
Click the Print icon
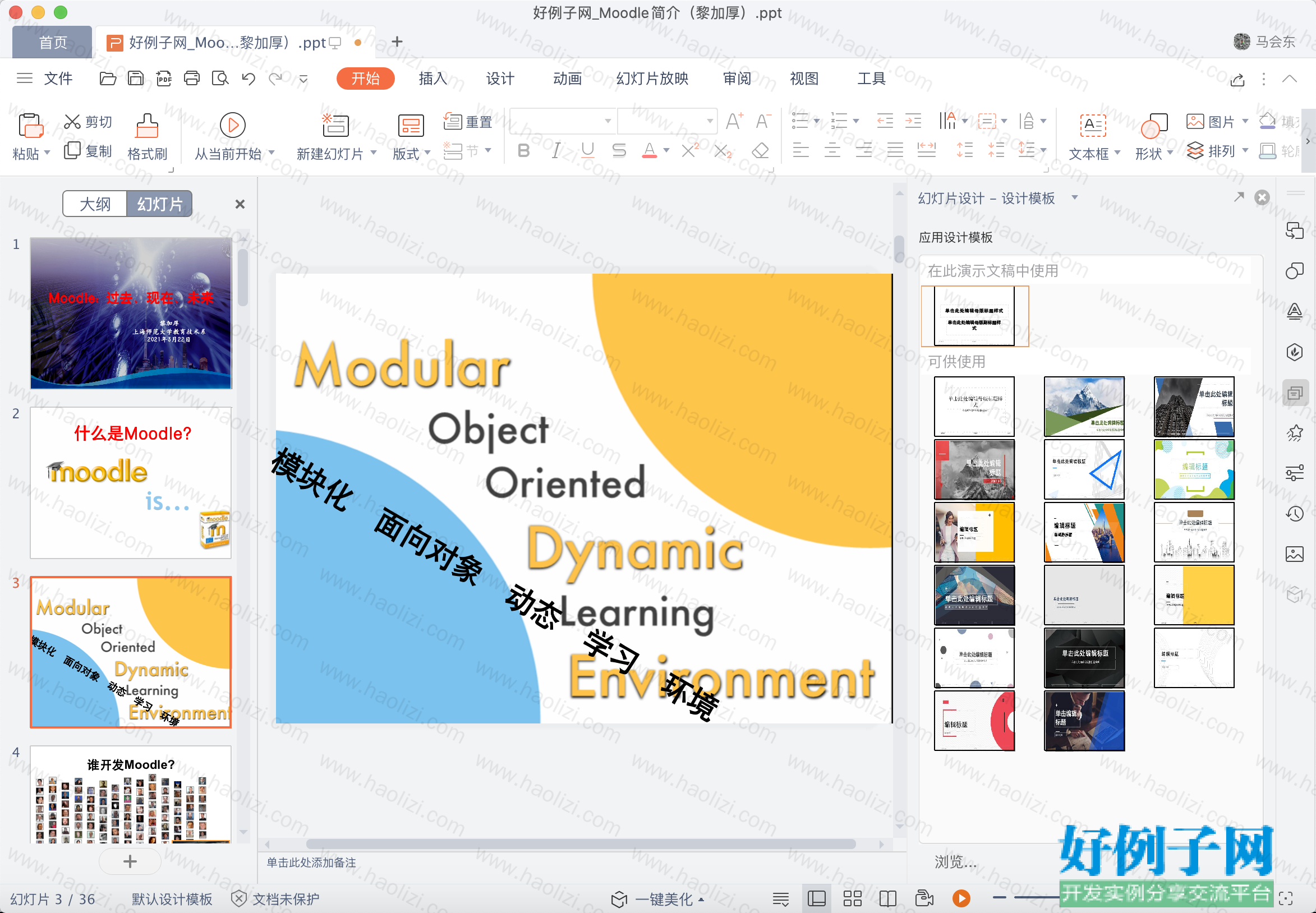coord(192,79)
